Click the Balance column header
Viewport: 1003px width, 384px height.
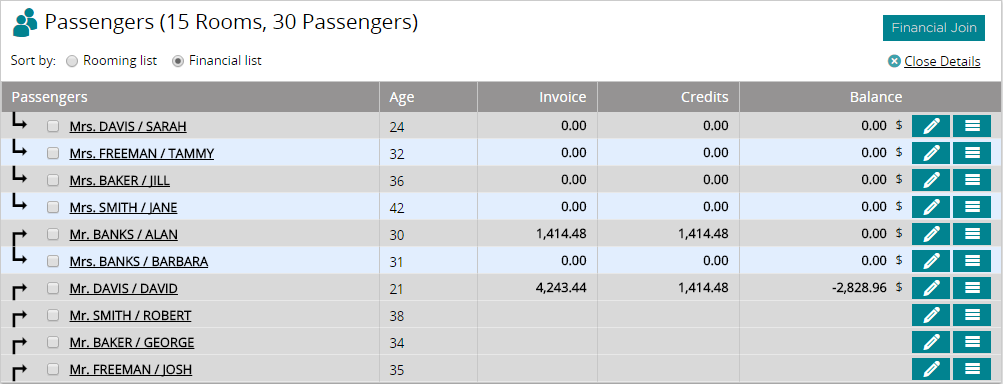point(876,97)
